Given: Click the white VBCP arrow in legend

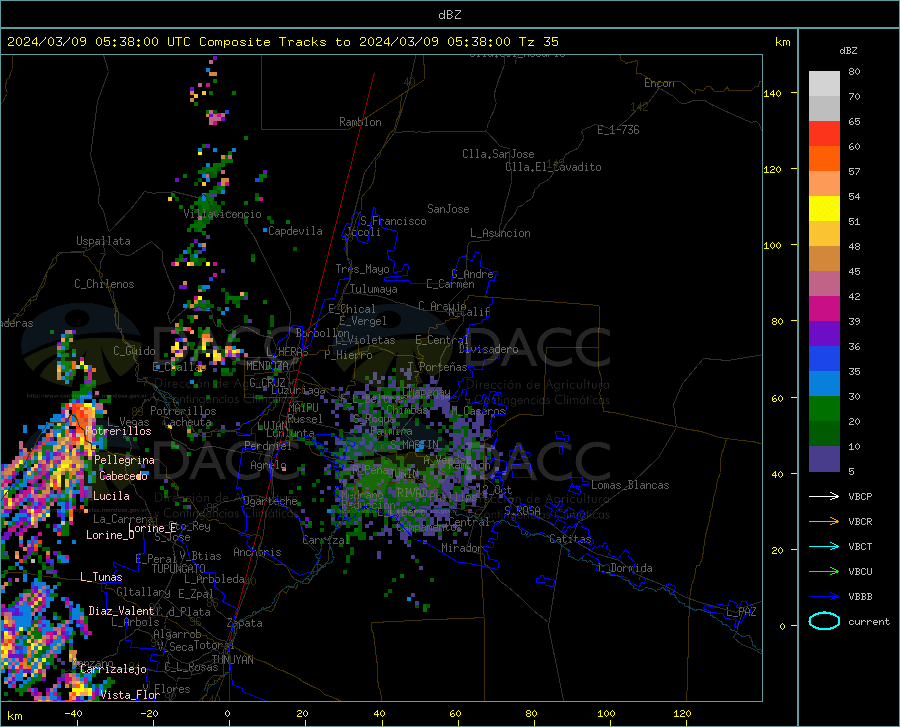Looking at the screenshot, I should pyautogui.click(x=824, y=496).
